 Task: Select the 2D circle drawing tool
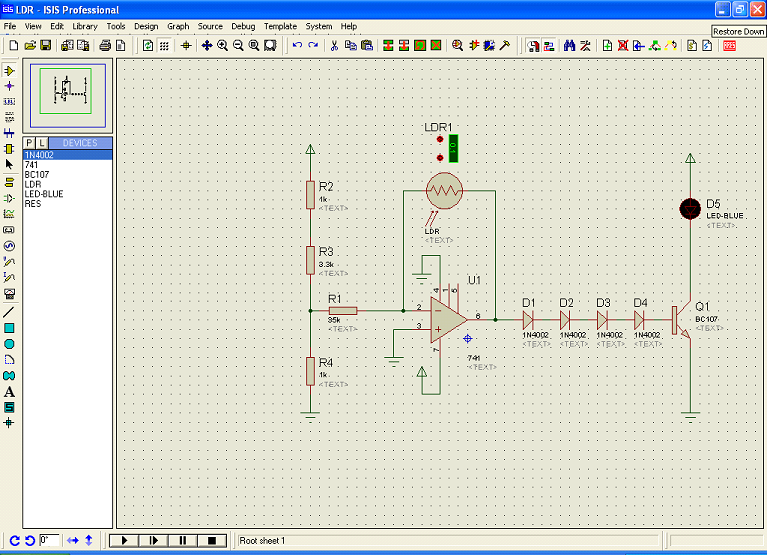tap(10, 343)
